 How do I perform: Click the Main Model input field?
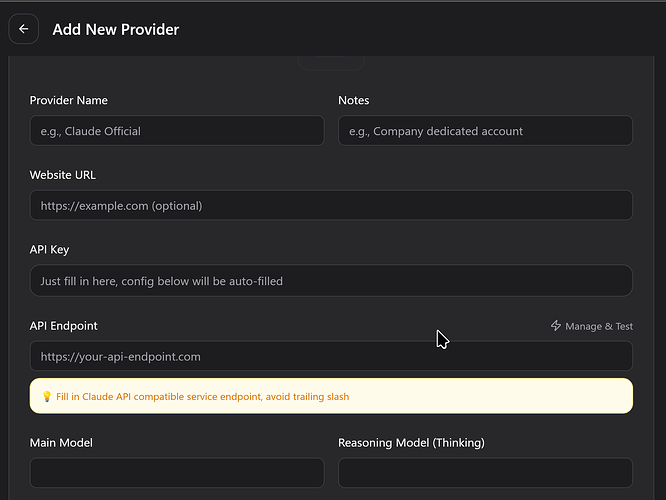point(177,473)
